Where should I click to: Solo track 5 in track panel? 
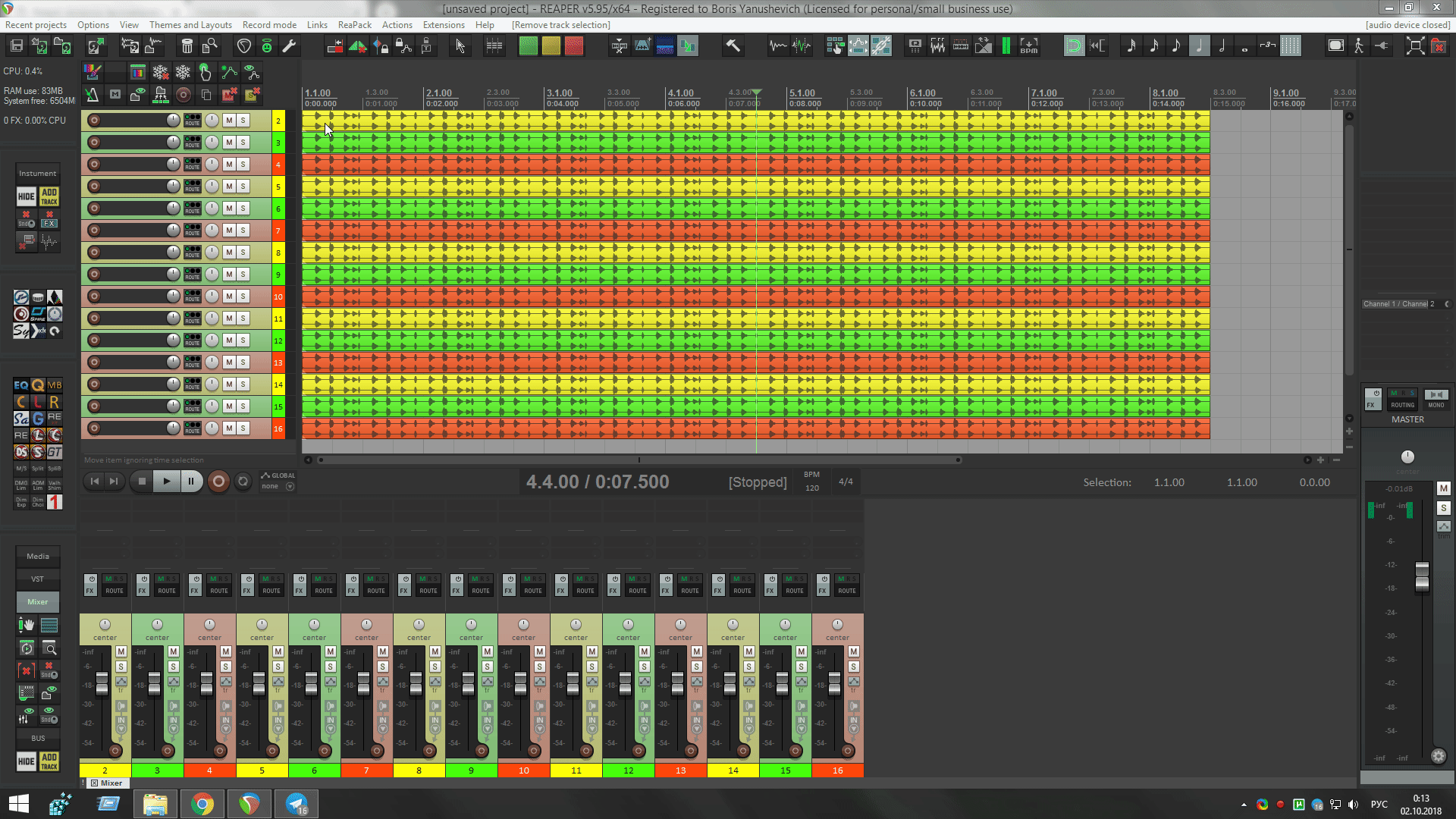(243, 186)
